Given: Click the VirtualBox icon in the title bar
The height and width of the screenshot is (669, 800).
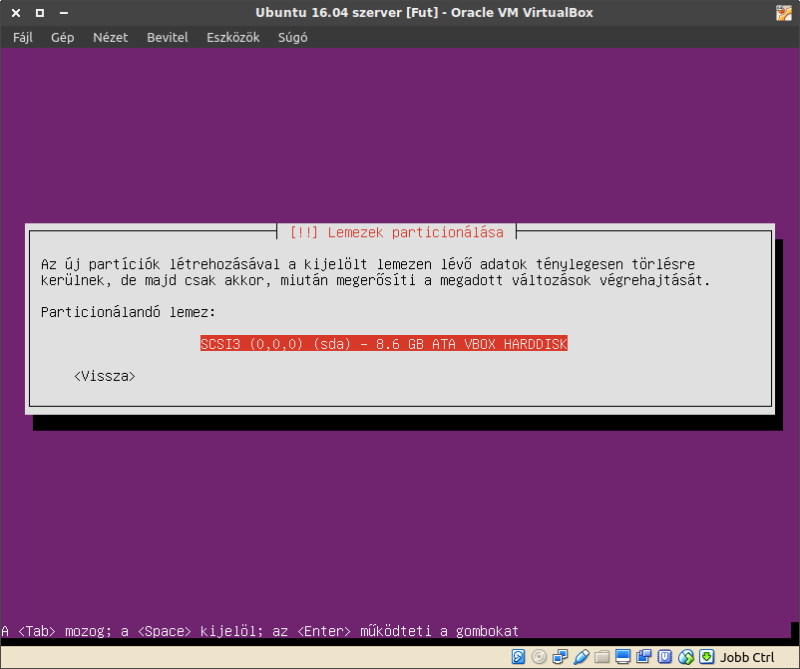Looking at the screenshot, I should coord(784,13).
